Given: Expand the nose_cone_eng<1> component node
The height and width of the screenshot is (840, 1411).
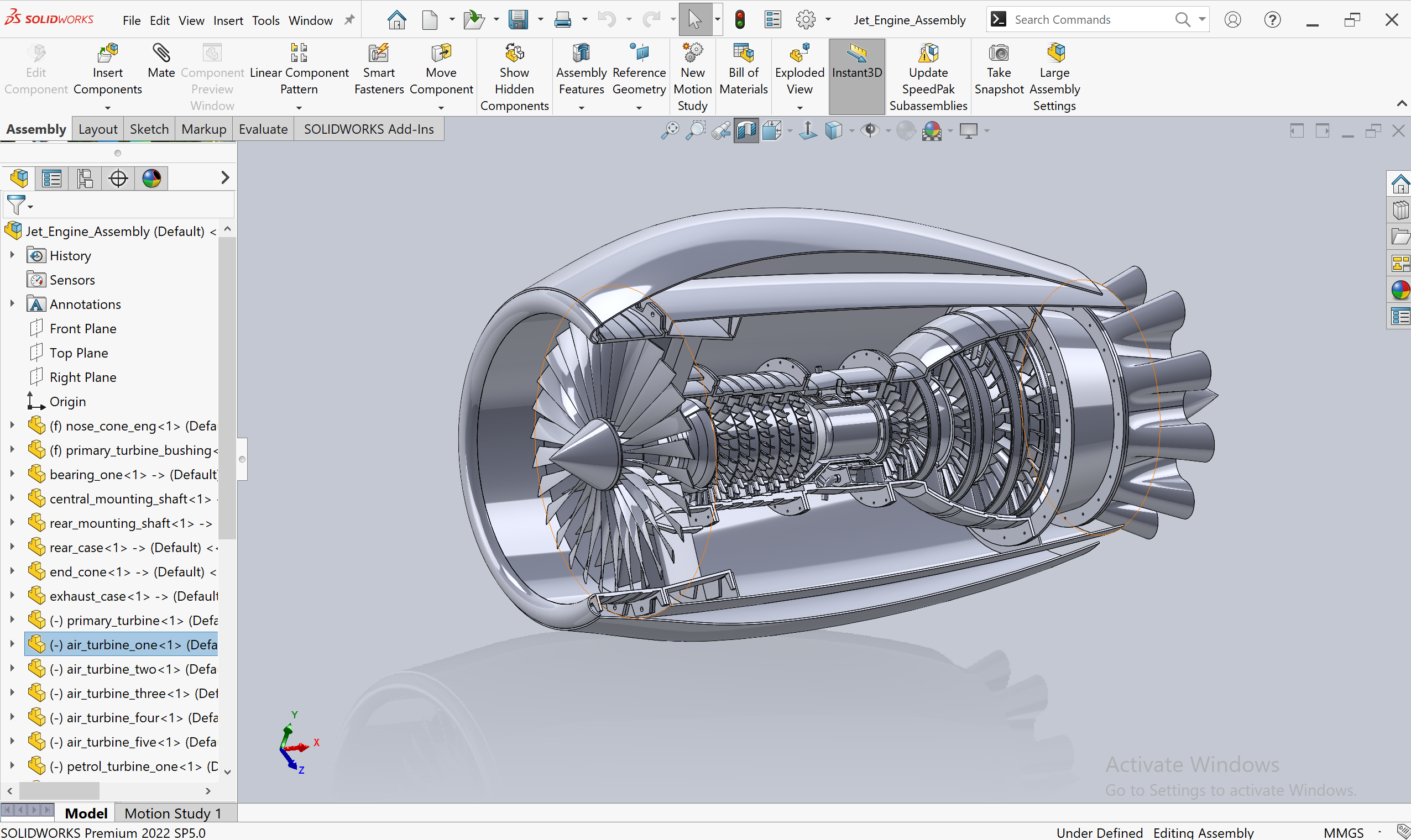Looking at the screenshot, I should (x=12, y=426).
